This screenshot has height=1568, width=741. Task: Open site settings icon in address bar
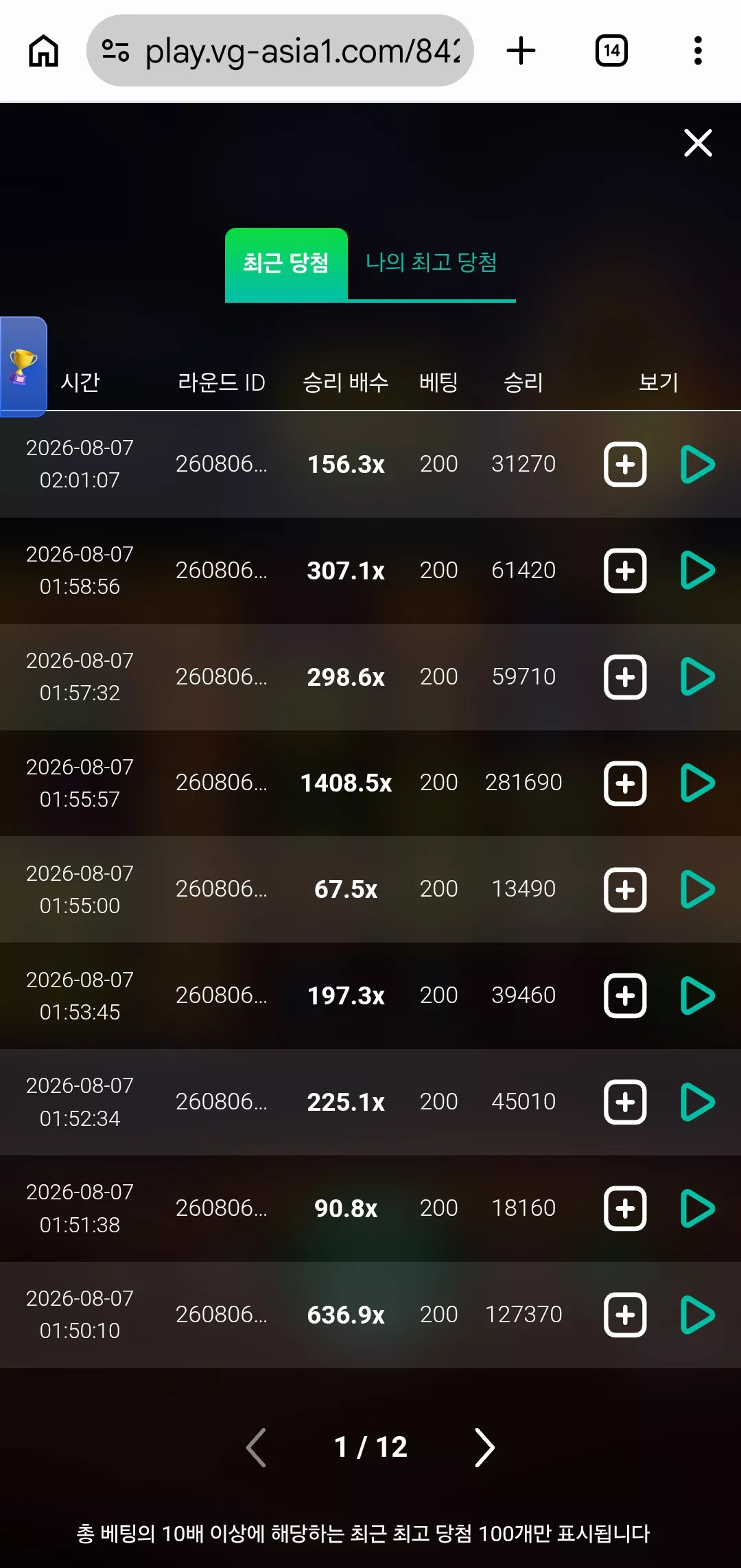click(x=115, y=51)
